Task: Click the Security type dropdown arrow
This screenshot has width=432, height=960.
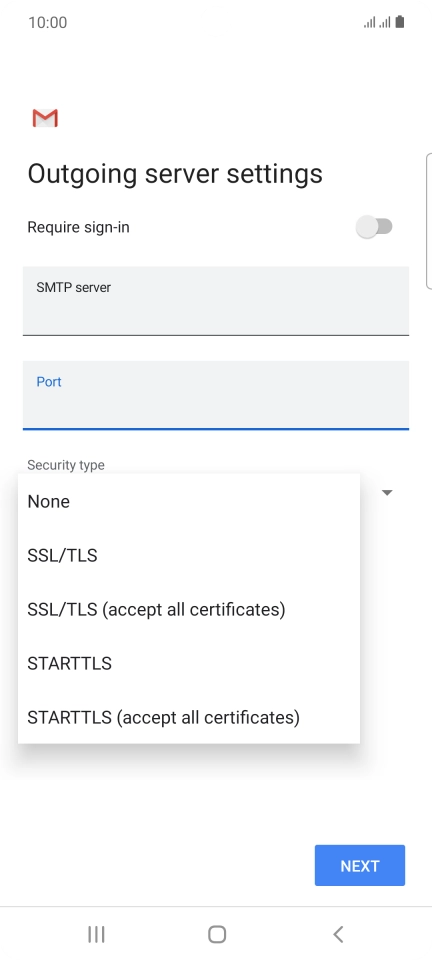Action: [x=387, y=492]
